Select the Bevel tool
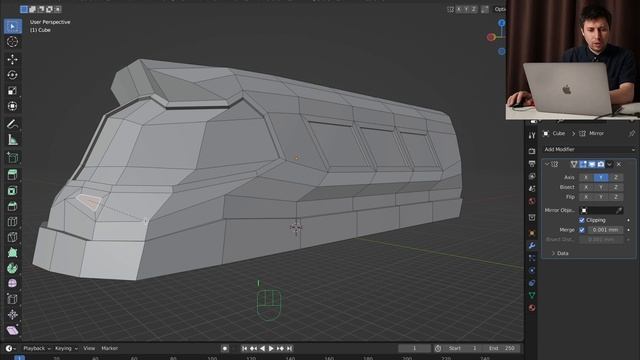Viewport: 640px width, 360px height. (13, 206)
